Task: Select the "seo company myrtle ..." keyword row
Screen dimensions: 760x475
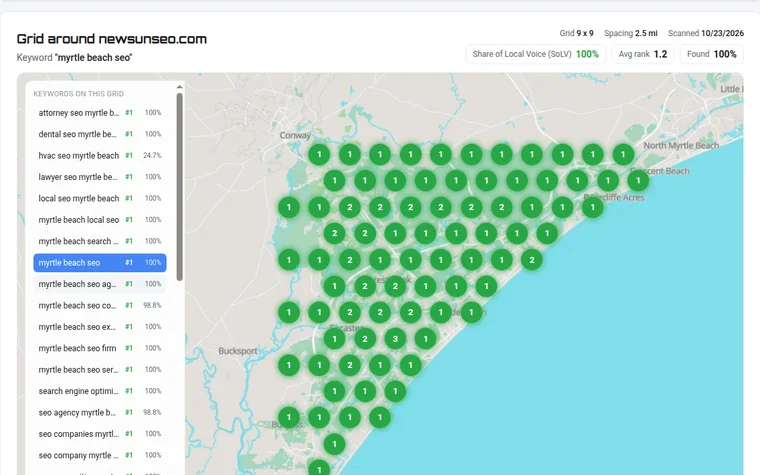Action: point(100,455)
